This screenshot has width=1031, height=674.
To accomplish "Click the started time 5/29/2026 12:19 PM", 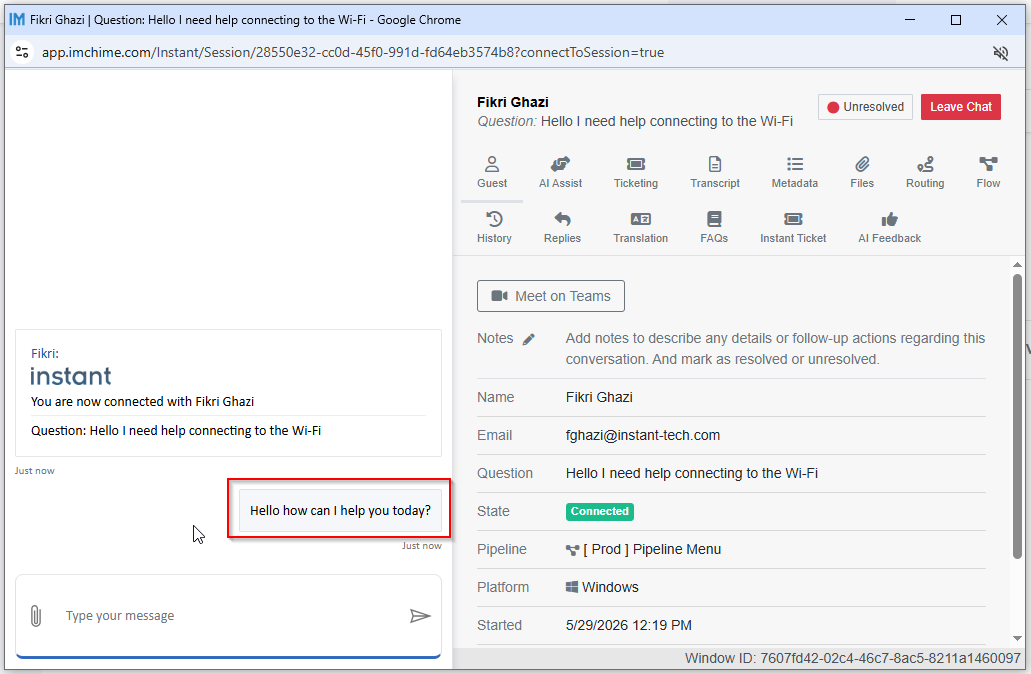I will (x=629, y=625).
